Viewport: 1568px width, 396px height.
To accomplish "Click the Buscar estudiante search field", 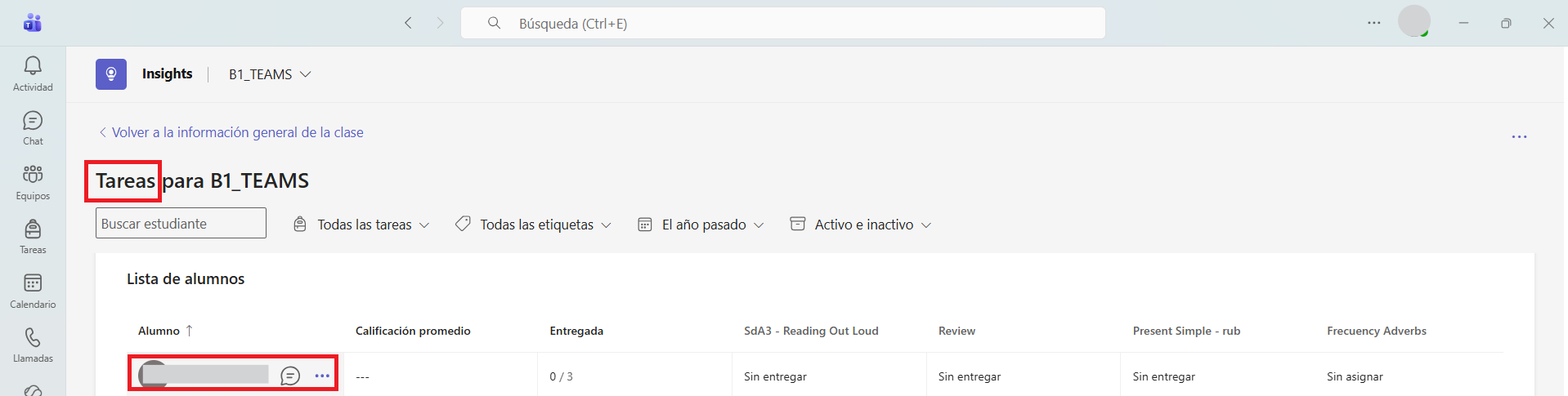I will 181,223.
